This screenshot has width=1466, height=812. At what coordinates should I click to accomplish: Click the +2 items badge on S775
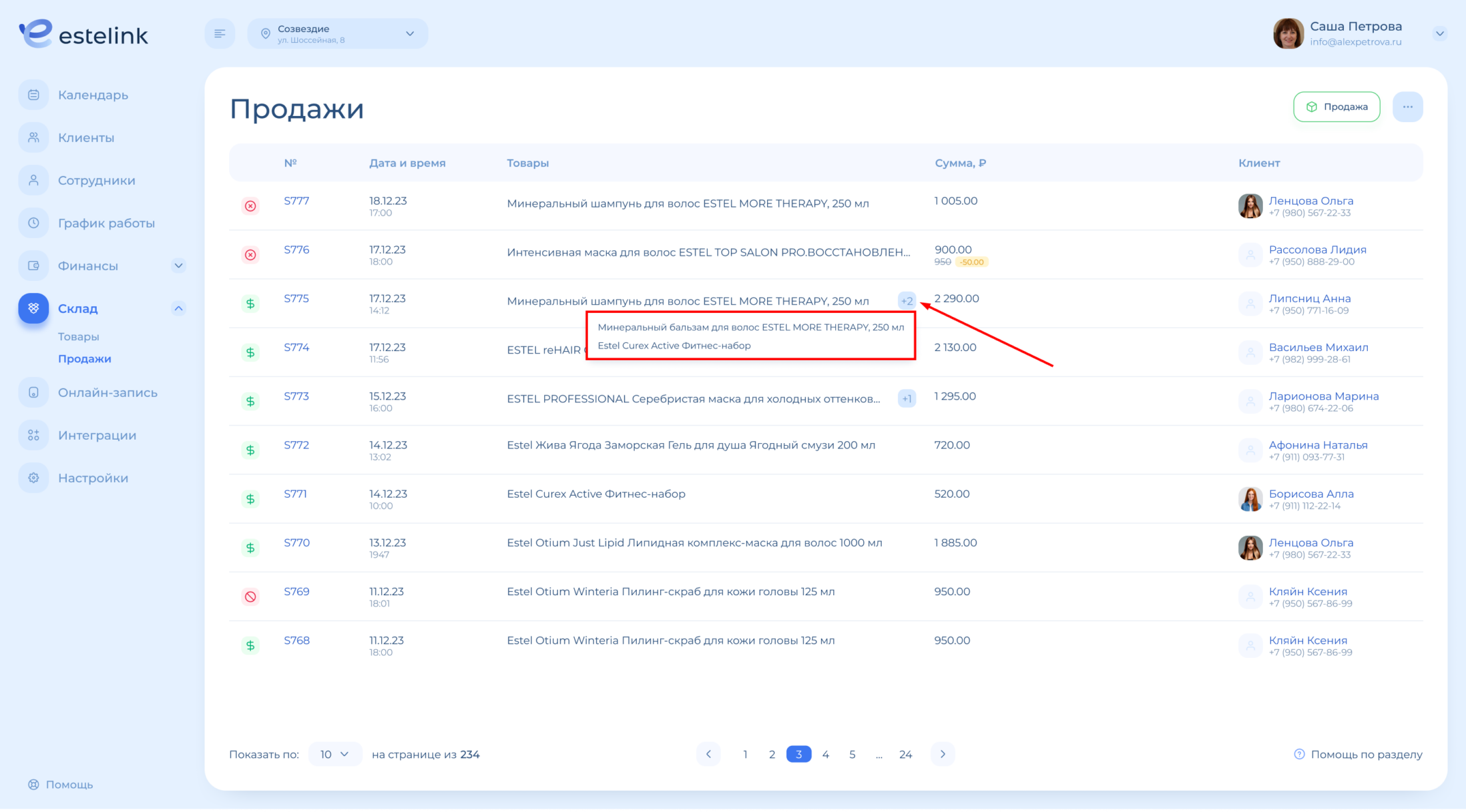(907, 301)
